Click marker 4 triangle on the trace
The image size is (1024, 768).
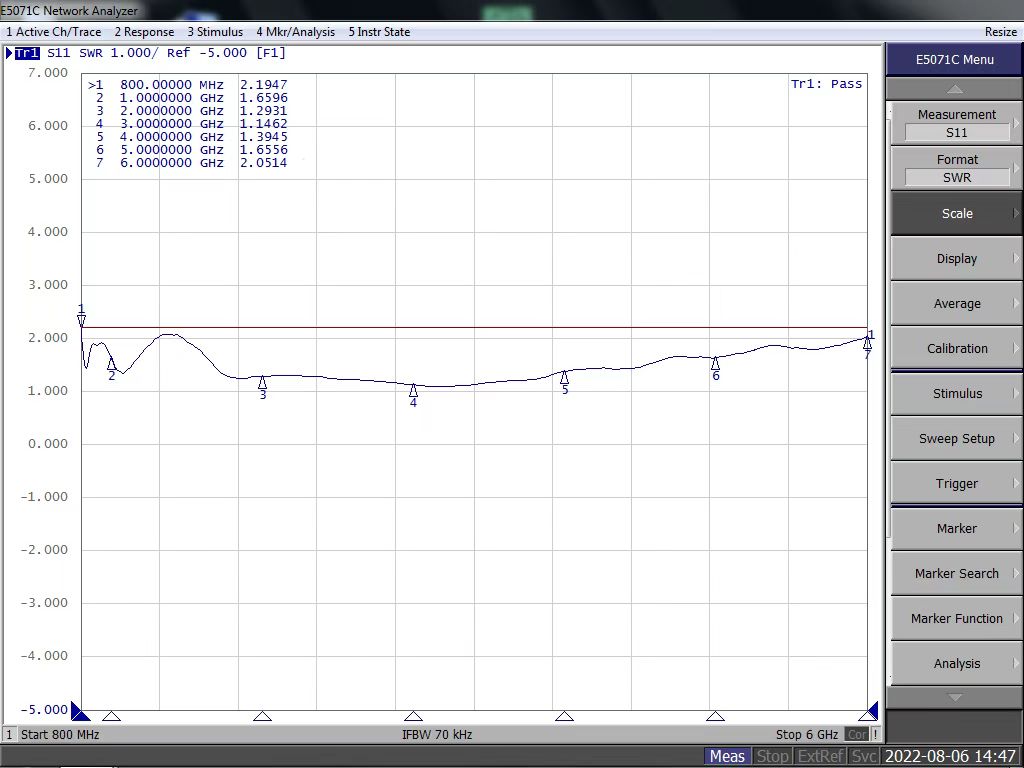pyautogui.click(x=413, y=390)
